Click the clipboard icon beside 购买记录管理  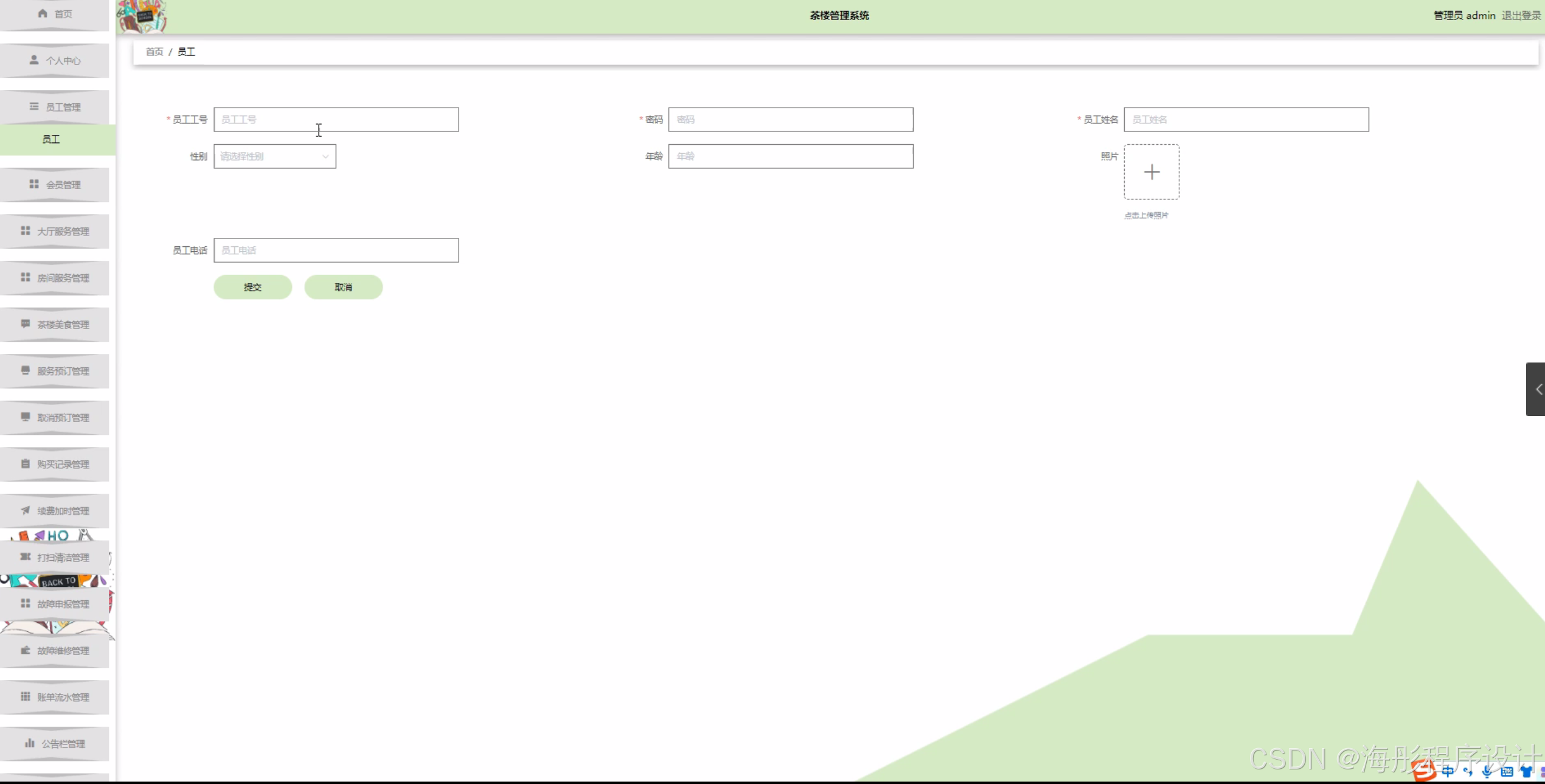coord(26,463)
